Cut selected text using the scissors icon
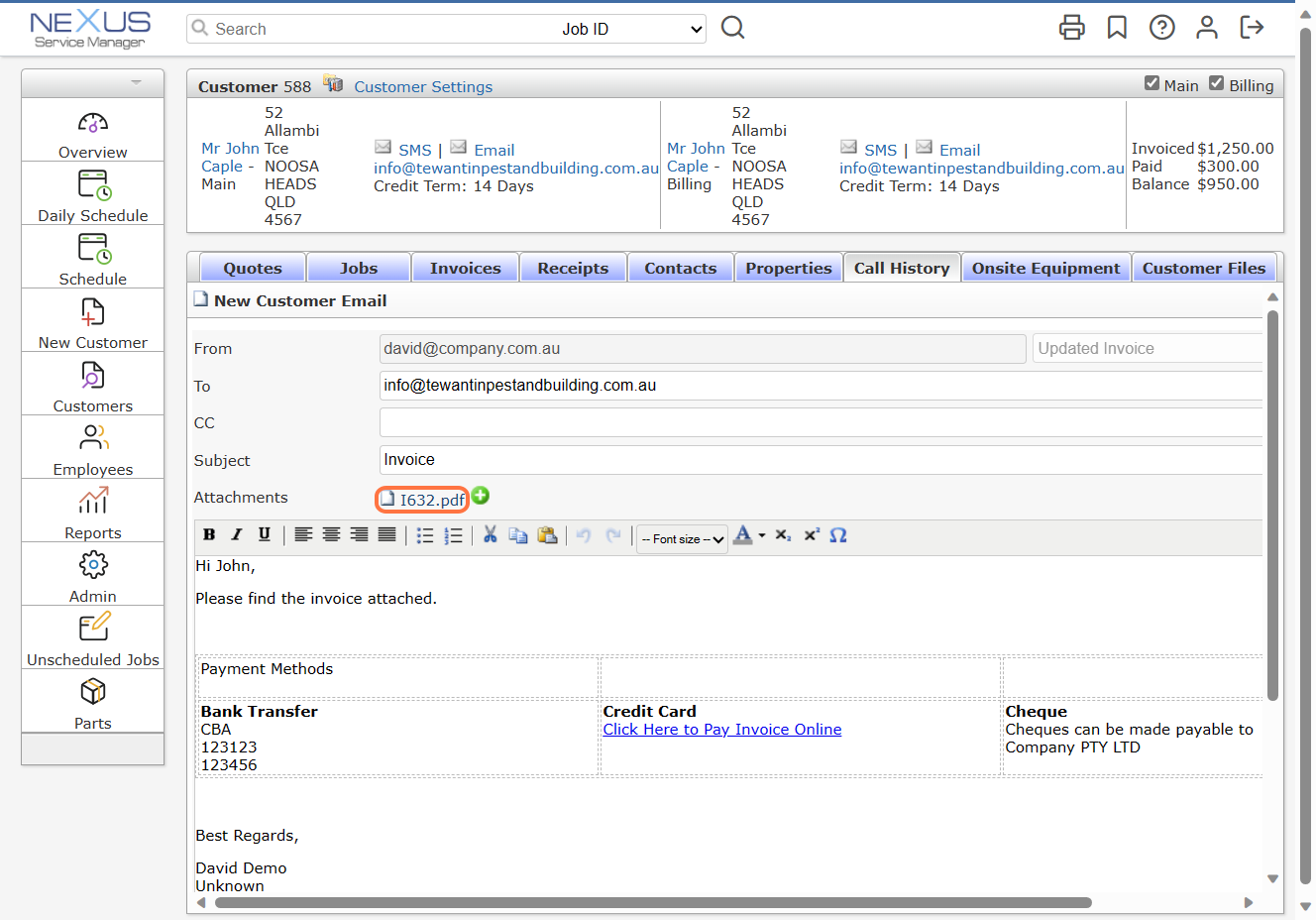 click(x=490, y=534)
